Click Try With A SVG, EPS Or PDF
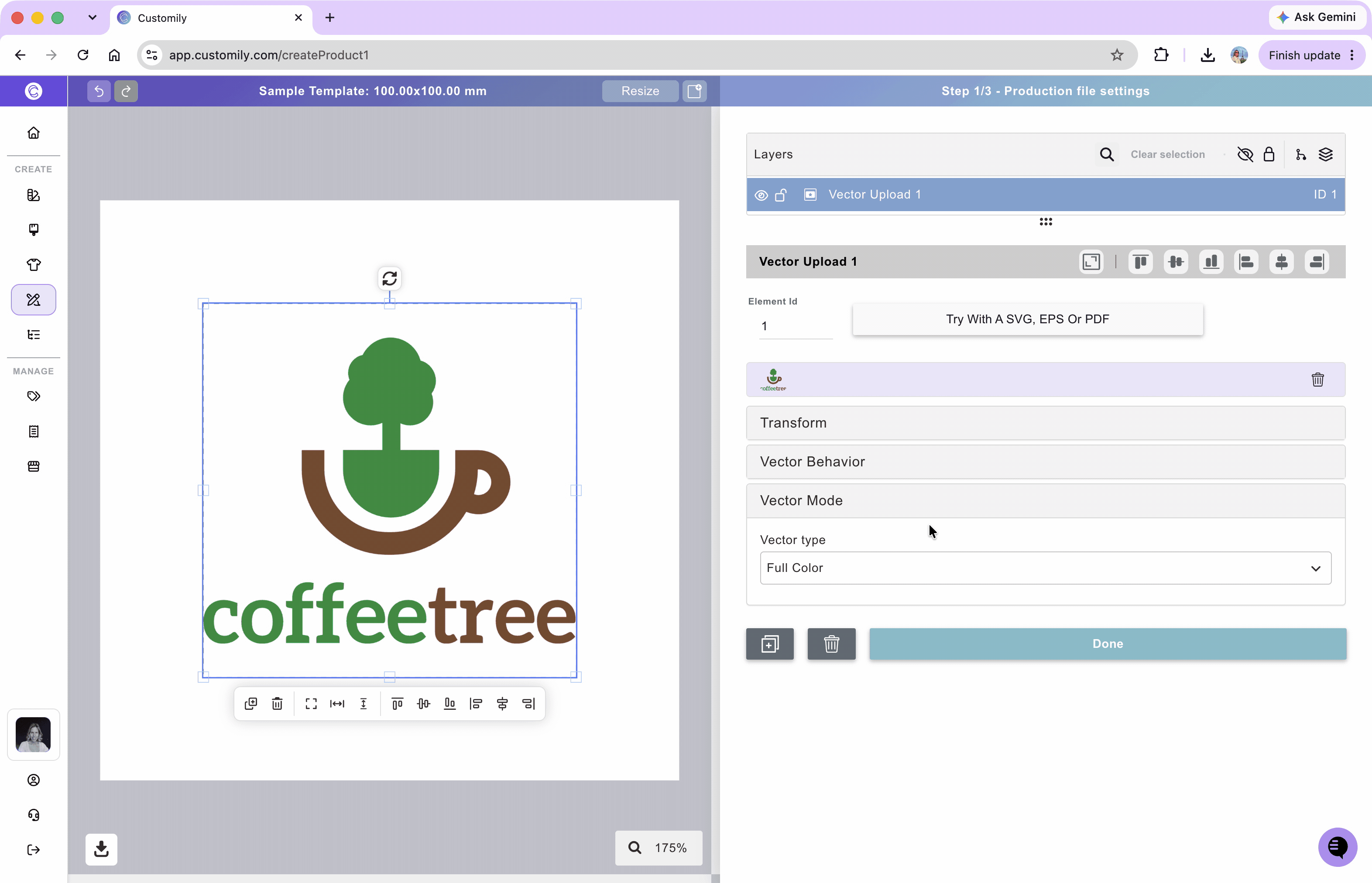 point(1027,319)
